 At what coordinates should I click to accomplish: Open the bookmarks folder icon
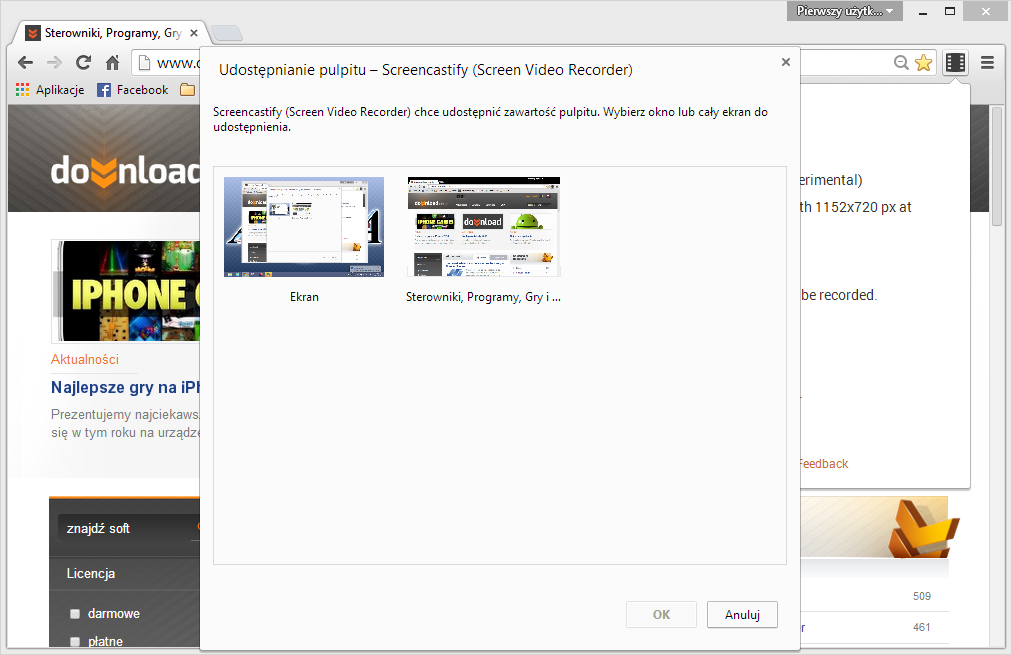tap(187, 90)
